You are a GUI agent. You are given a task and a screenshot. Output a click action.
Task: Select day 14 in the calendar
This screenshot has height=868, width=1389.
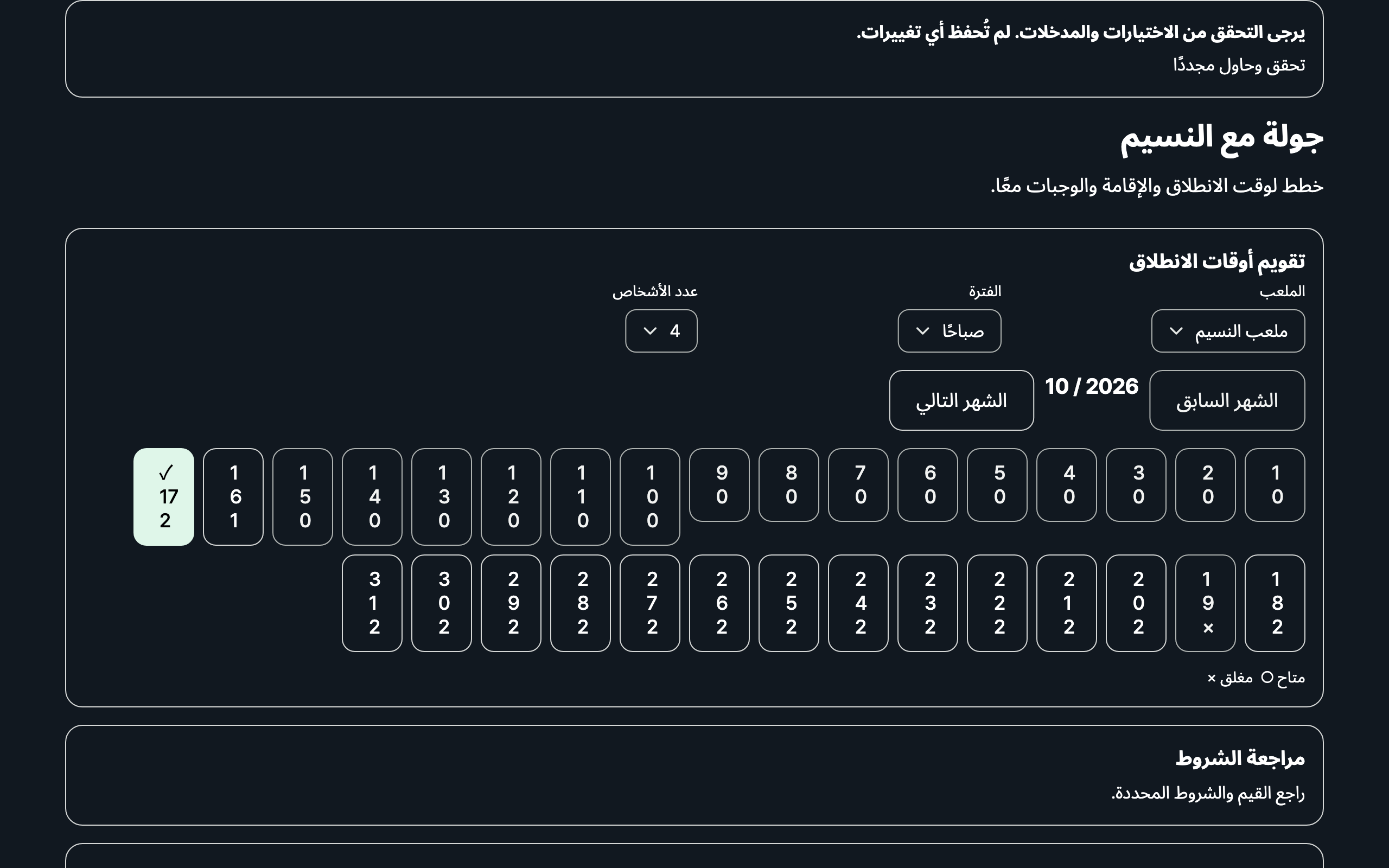coord(372,496)
